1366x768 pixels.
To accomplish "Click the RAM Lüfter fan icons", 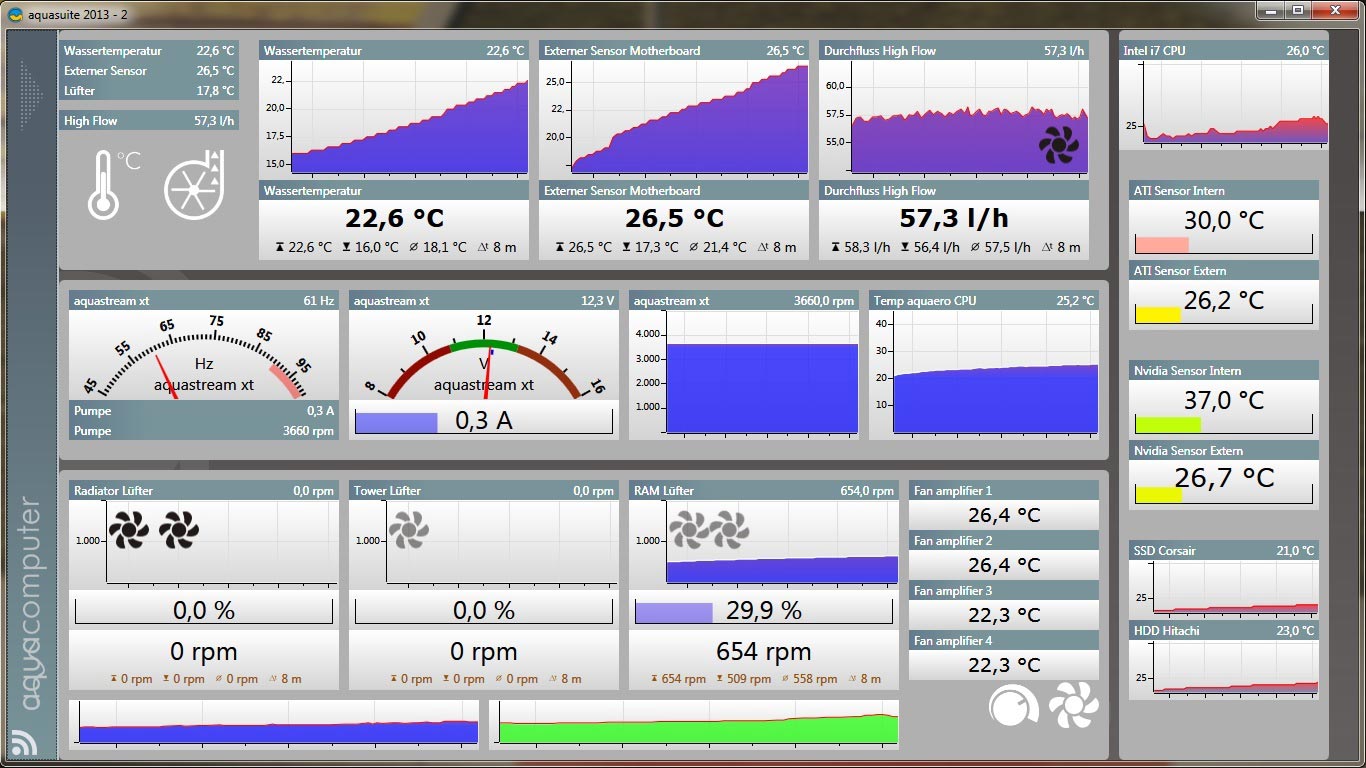I will coord(709,530).
